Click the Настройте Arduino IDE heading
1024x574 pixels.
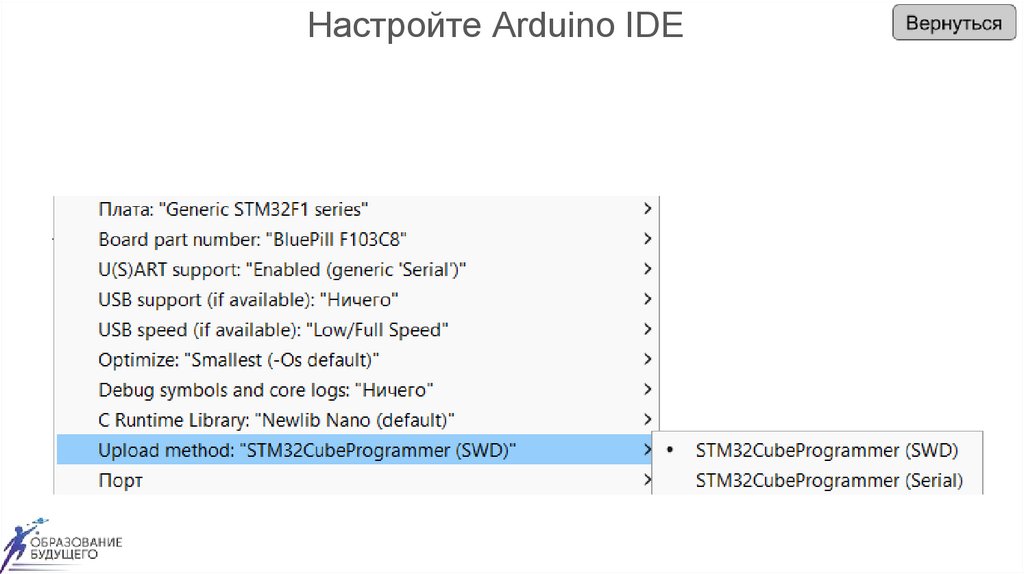click(495, 25)
